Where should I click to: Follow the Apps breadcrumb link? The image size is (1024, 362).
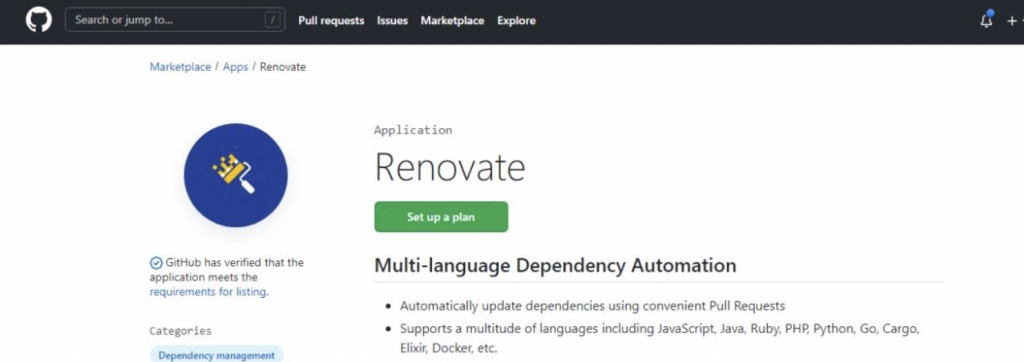tap(236, 67)
